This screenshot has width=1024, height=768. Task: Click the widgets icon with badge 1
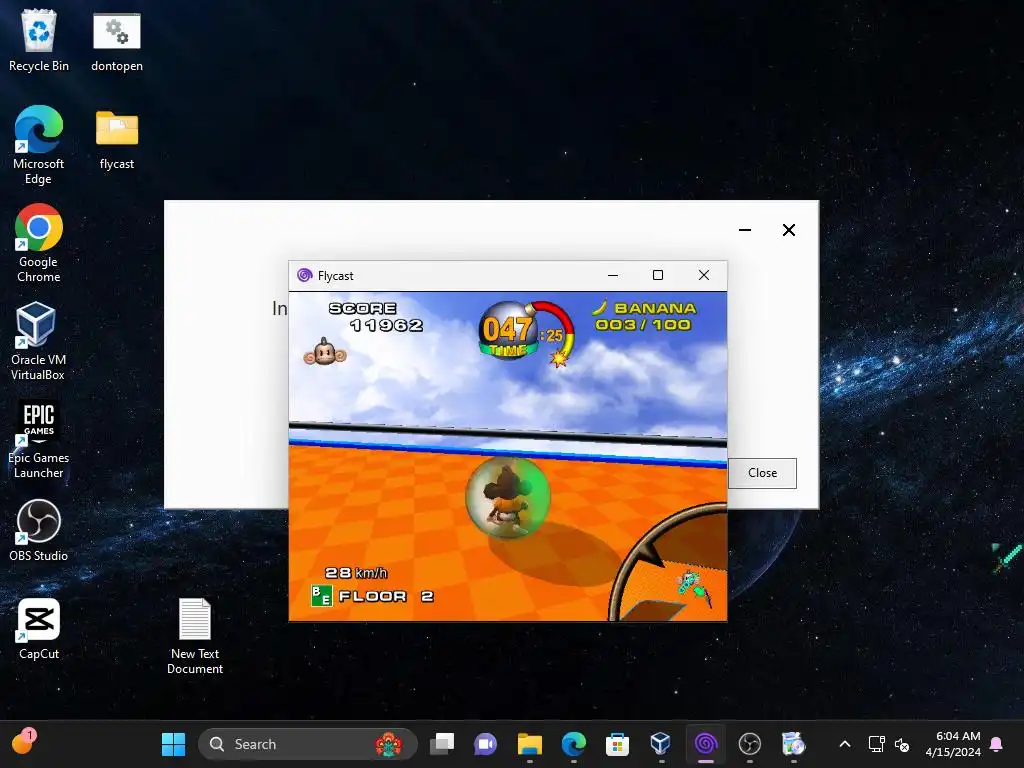(24, 742)
